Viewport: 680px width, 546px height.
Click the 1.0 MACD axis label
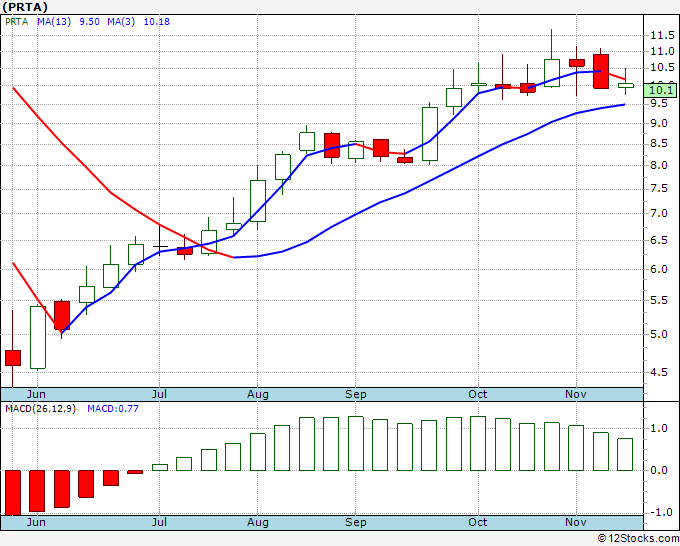point(659,428)
